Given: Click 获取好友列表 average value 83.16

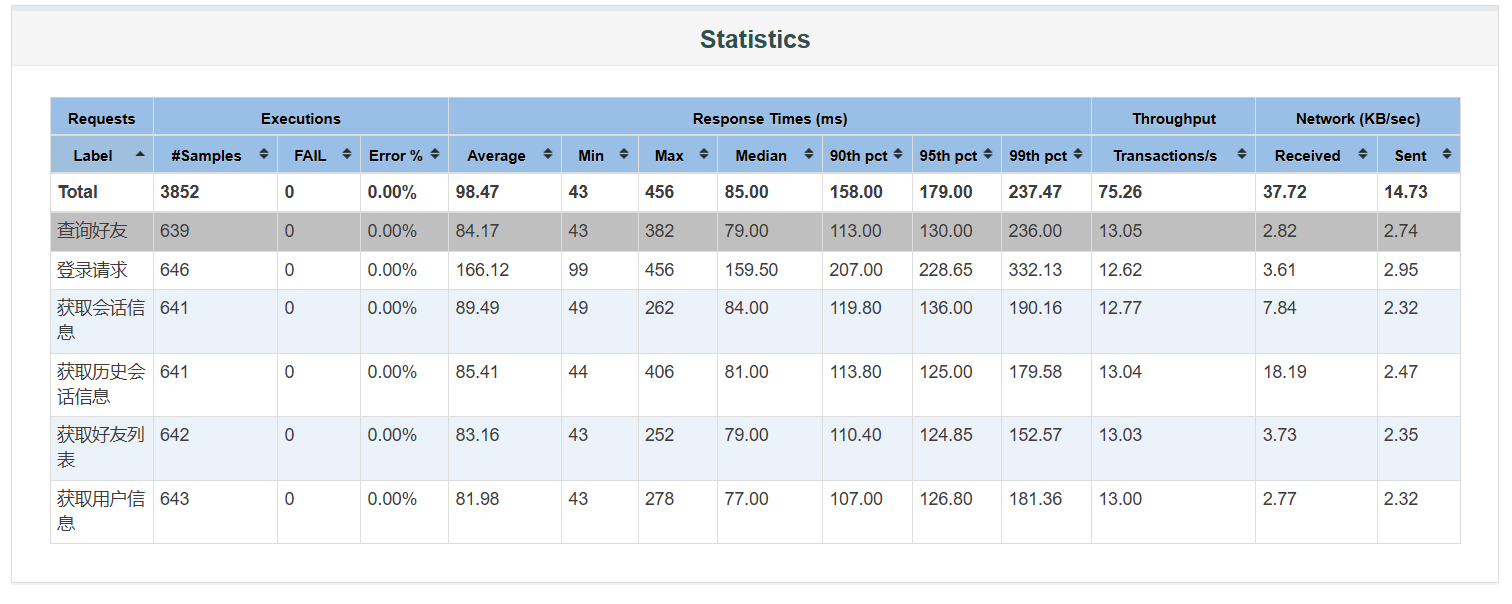Looking at the screenshot, I should (478, 435).
